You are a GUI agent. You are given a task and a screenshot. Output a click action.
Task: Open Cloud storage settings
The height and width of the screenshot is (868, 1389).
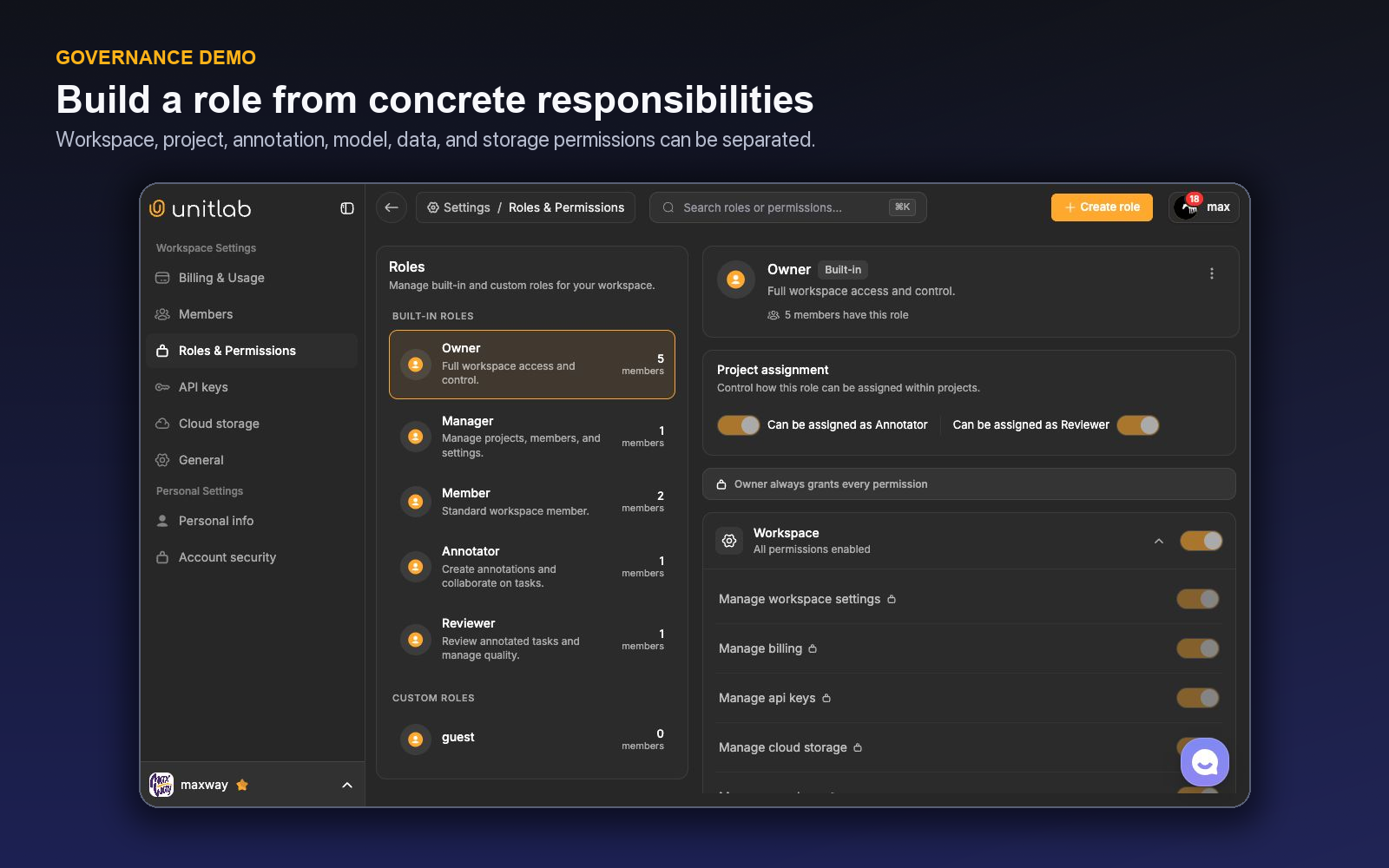[x=252, y=424]
